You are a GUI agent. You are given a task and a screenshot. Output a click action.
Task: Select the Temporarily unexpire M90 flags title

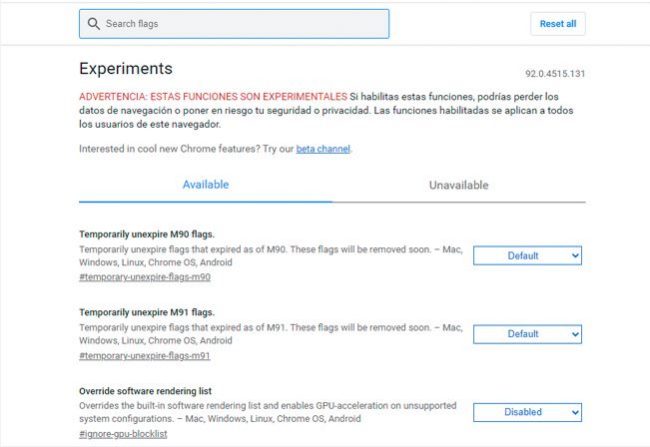click(x=147, y=234)
